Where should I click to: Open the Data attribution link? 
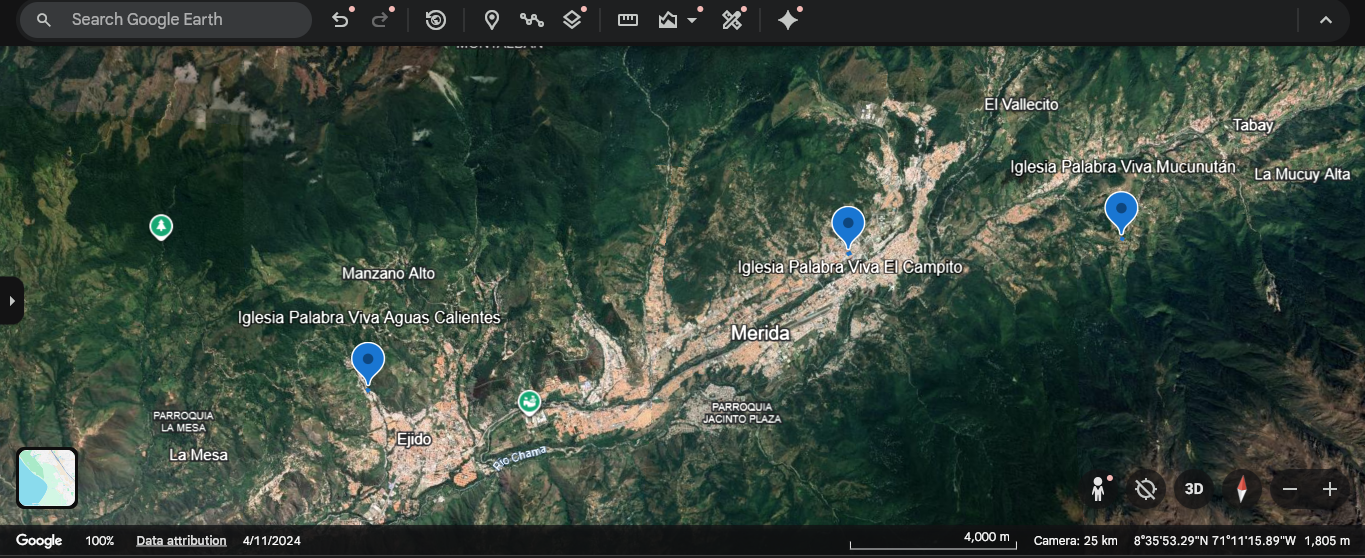[181, 541]
